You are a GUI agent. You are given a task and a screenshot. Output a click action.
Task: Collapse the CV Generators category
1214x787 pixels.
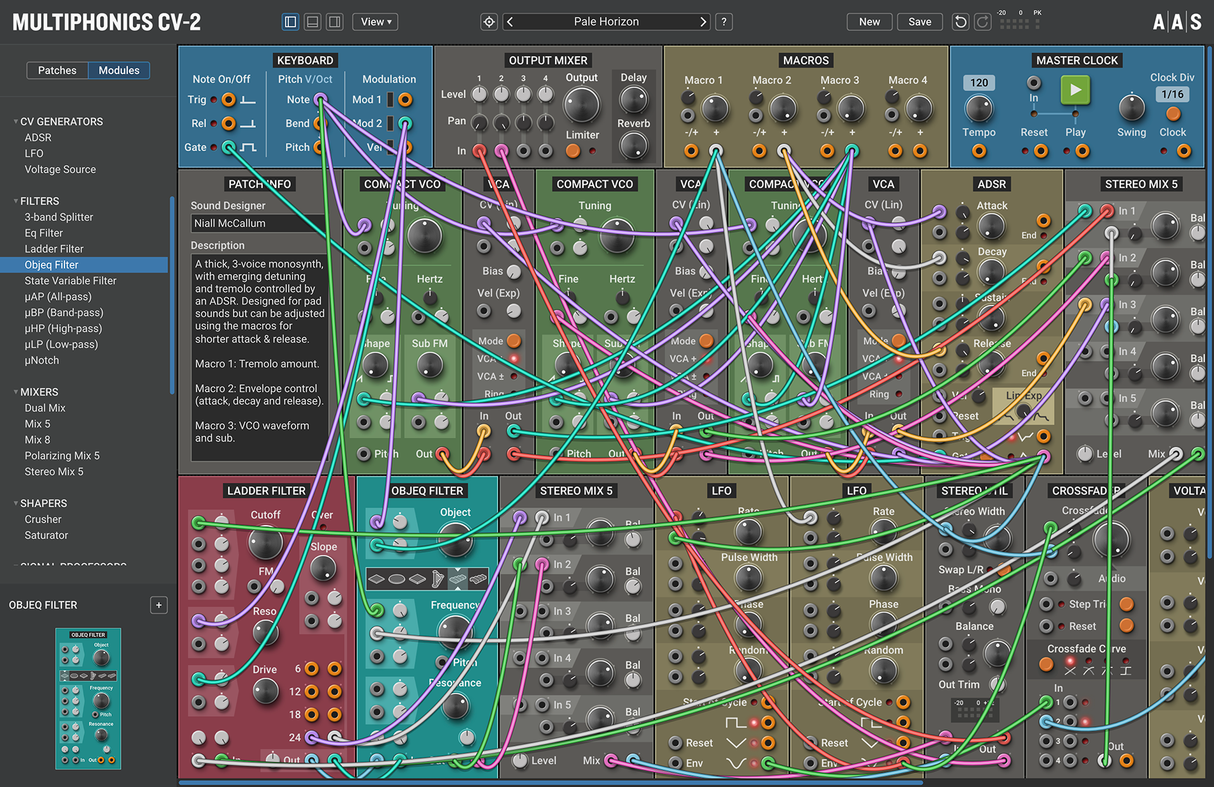pos(14,122)
